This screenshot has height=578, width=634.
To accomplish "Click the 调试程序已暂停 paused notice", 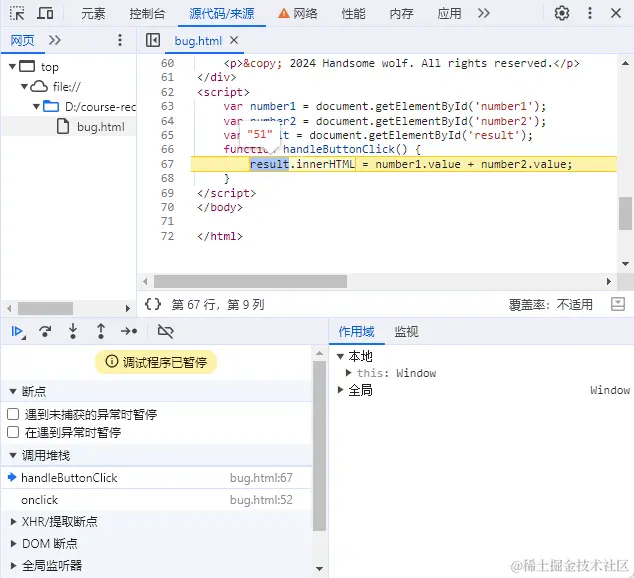I will [x=156, y=362].
